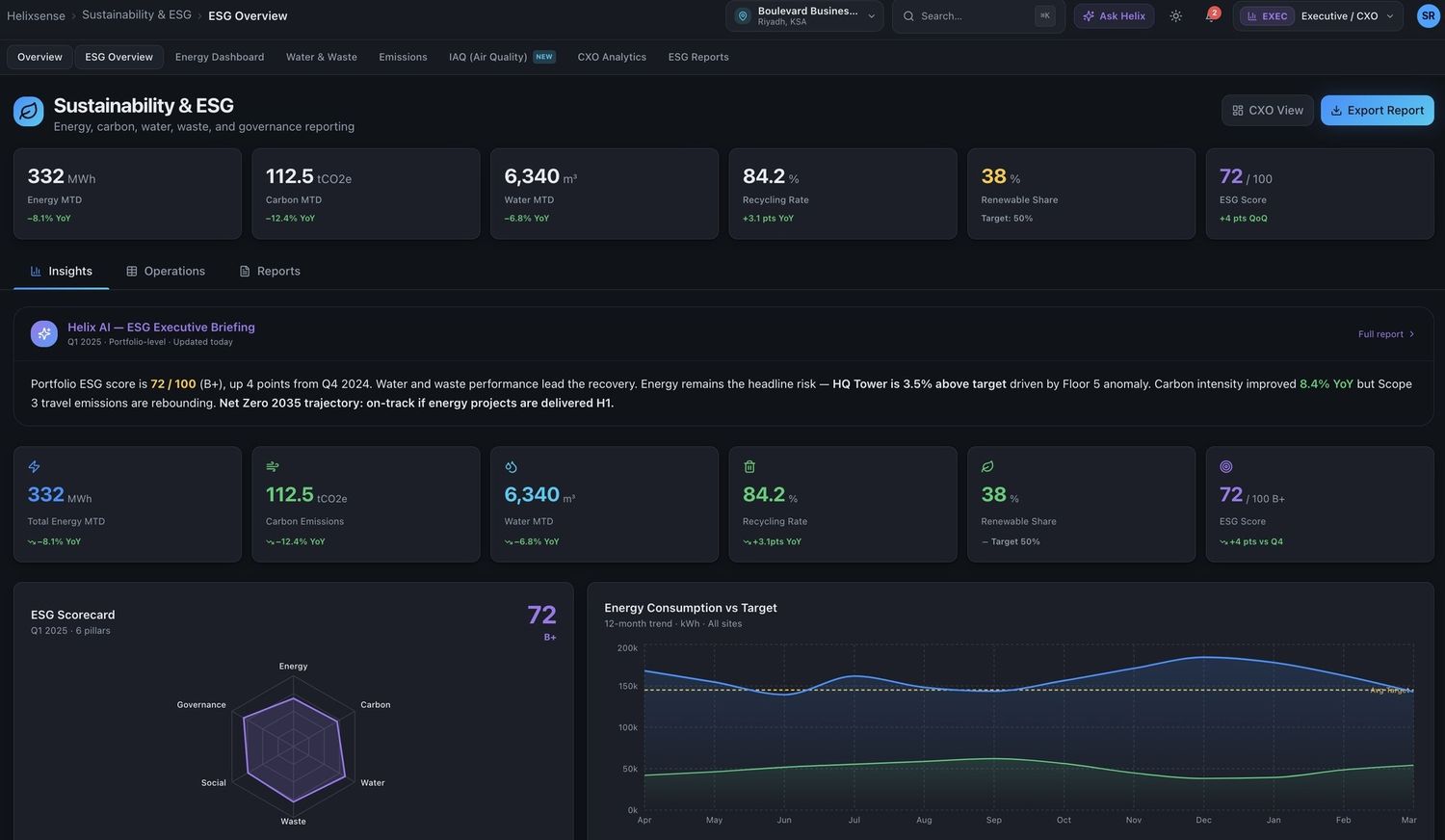Click the wind icon on Carbon Emissions card
This screenshot has width=1445, height=840.
[273, 466]
